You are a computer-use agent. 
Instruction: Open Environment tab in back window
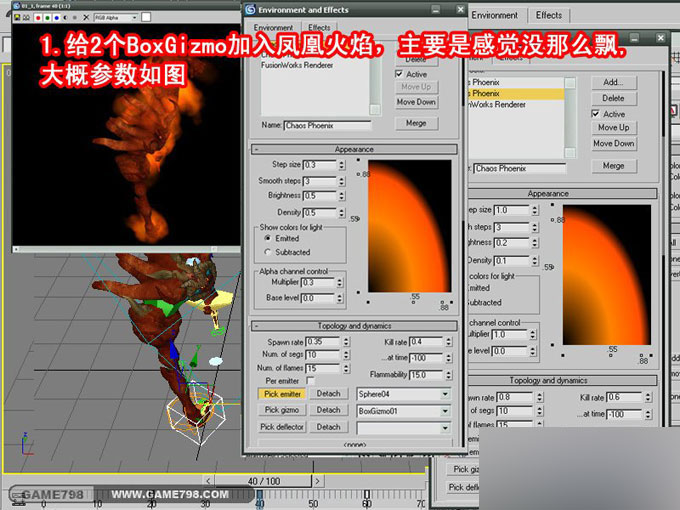(494, 15)
